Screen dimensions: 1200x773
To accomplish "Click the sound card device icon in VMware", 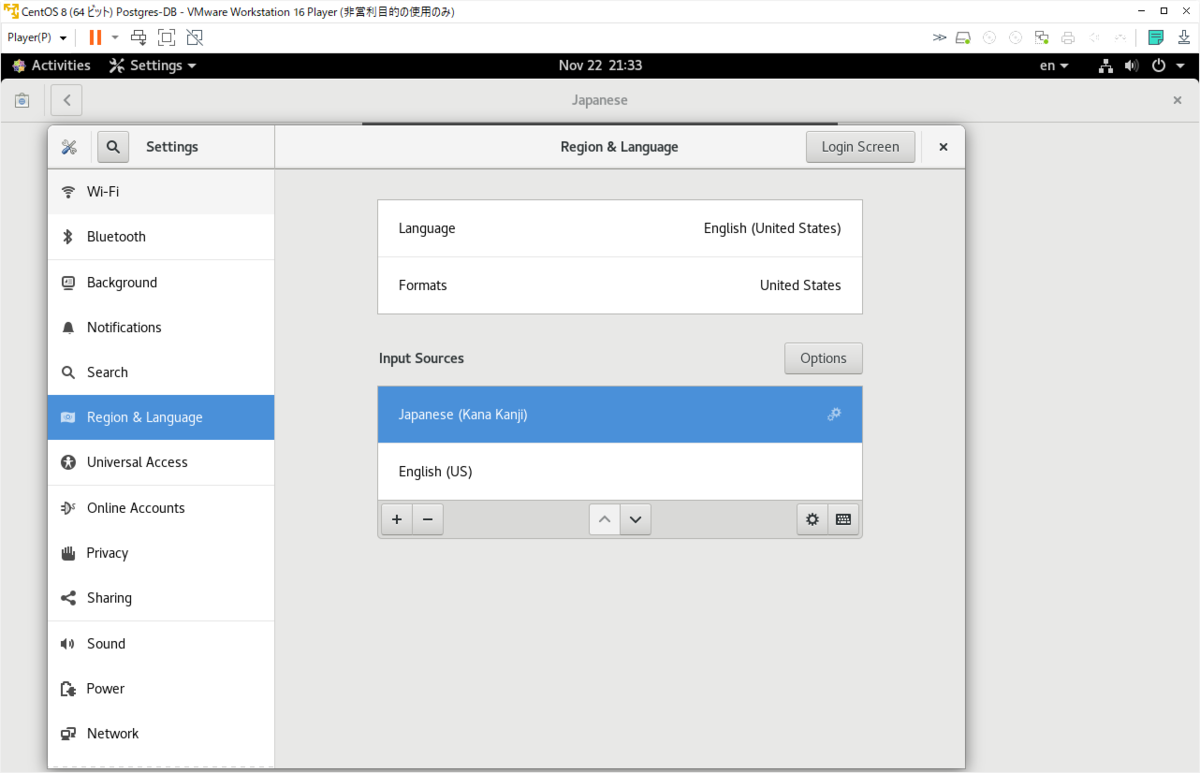I will tap(1094, 38).
